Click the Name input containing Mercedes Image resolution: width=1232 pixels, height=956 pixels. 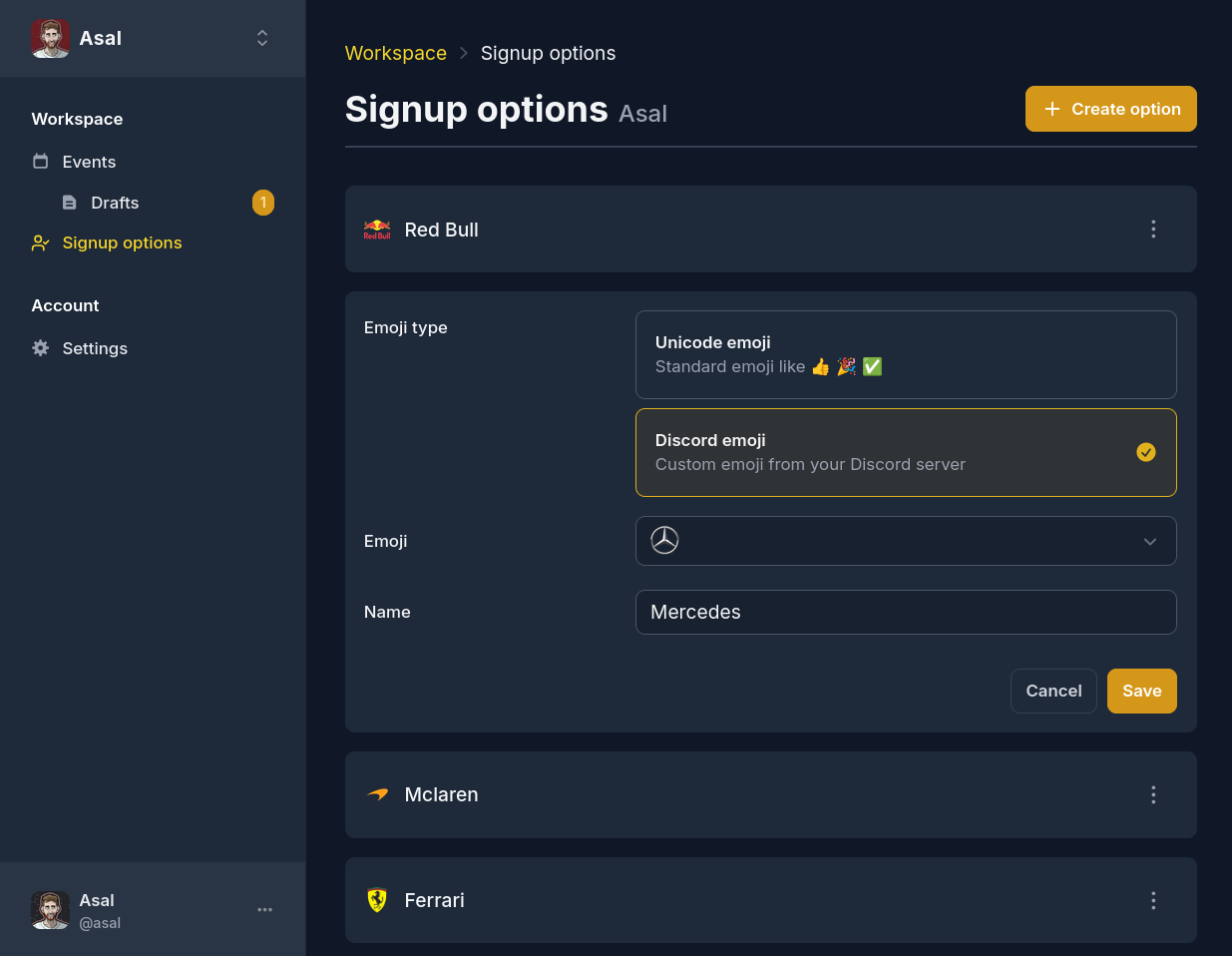pyautogui.click(x=906, y=612)
